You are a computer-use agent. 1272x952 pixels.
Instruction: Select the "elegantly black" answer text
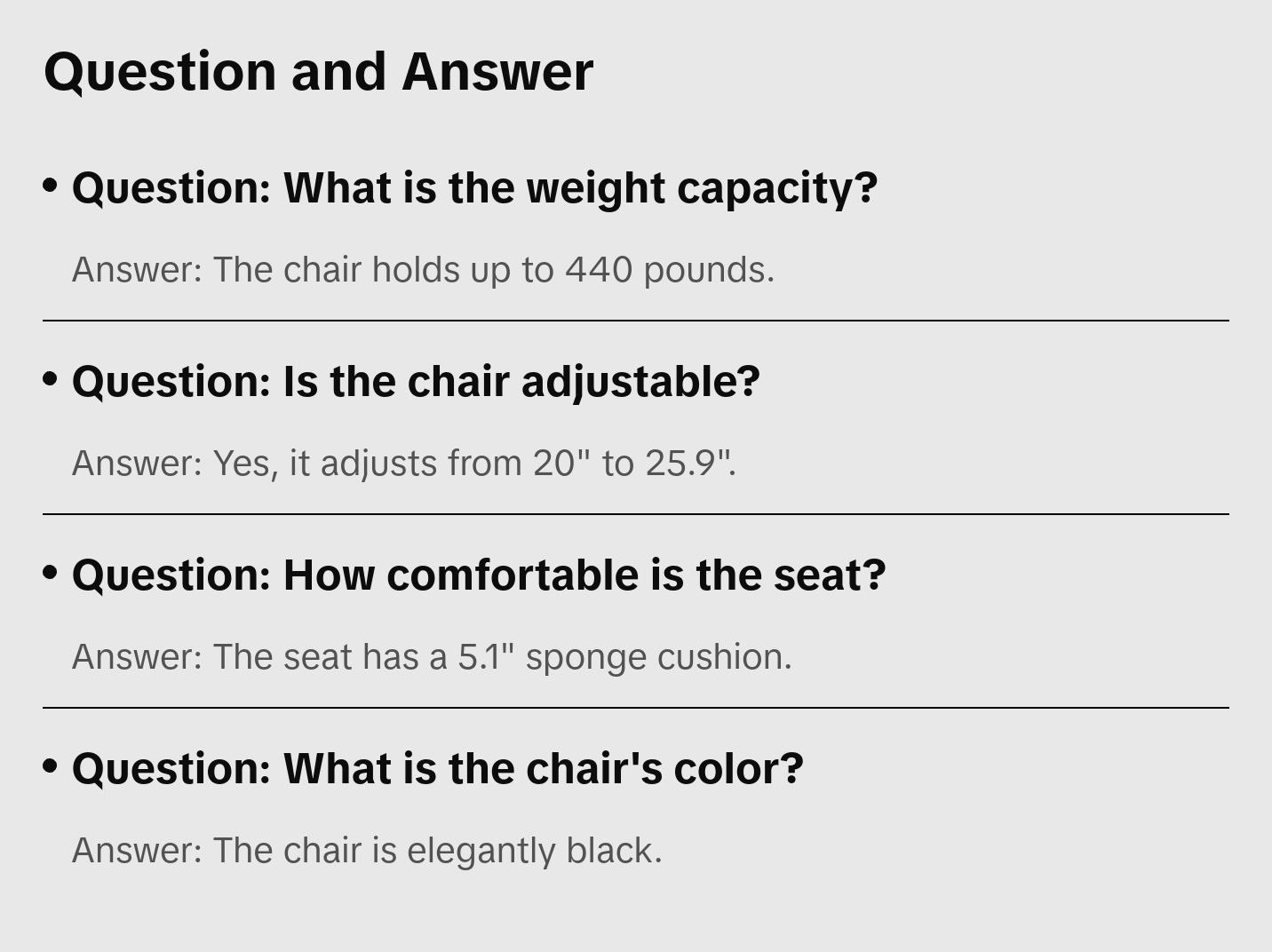(367, 851)
